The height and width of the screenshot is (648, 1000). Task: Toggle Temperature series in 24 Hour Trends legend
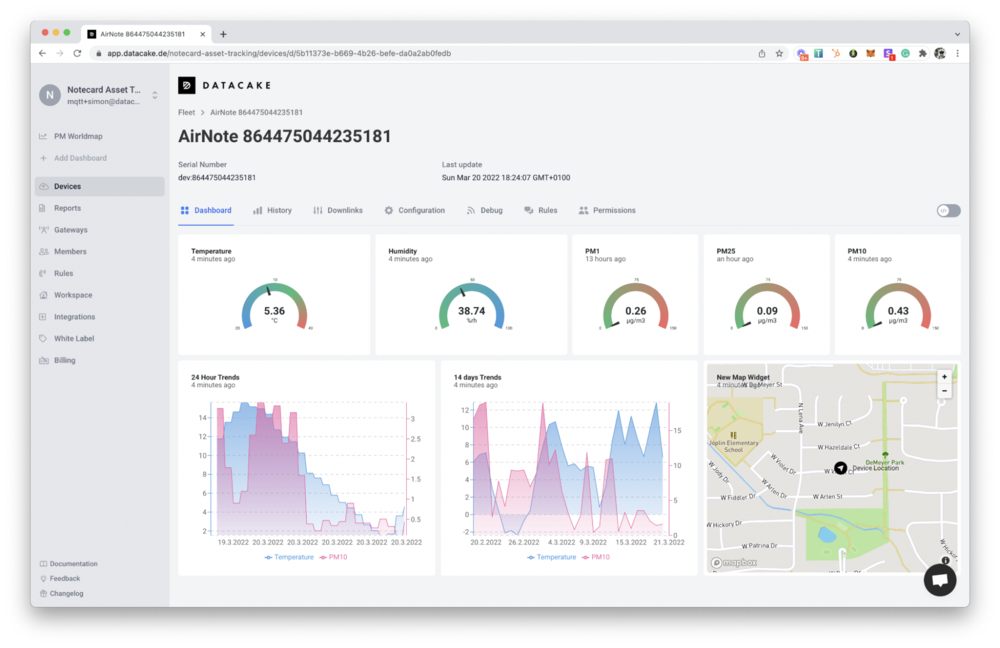(289, 557)
